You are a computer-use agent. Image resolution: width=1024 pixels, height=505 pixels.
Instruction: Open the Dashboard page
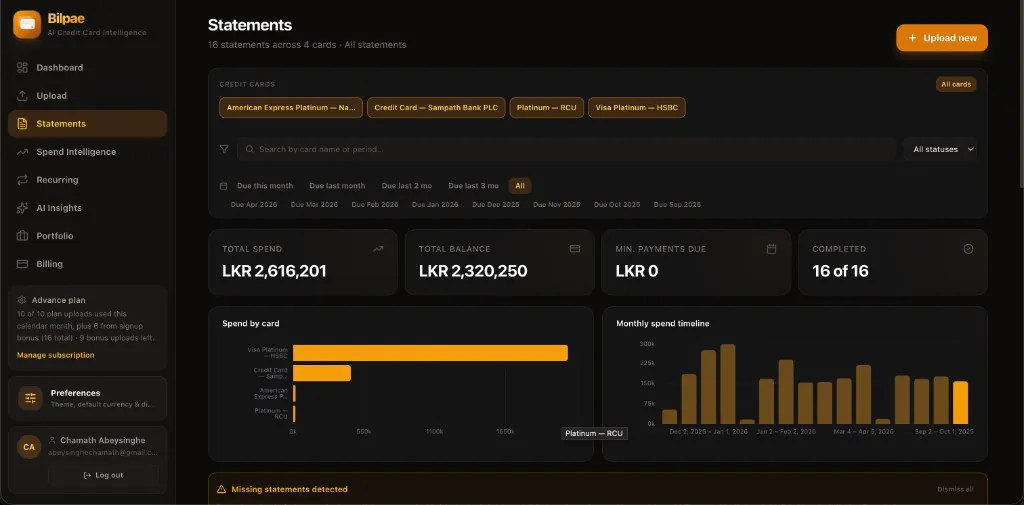pyautogui.click(x=88, y=68)
